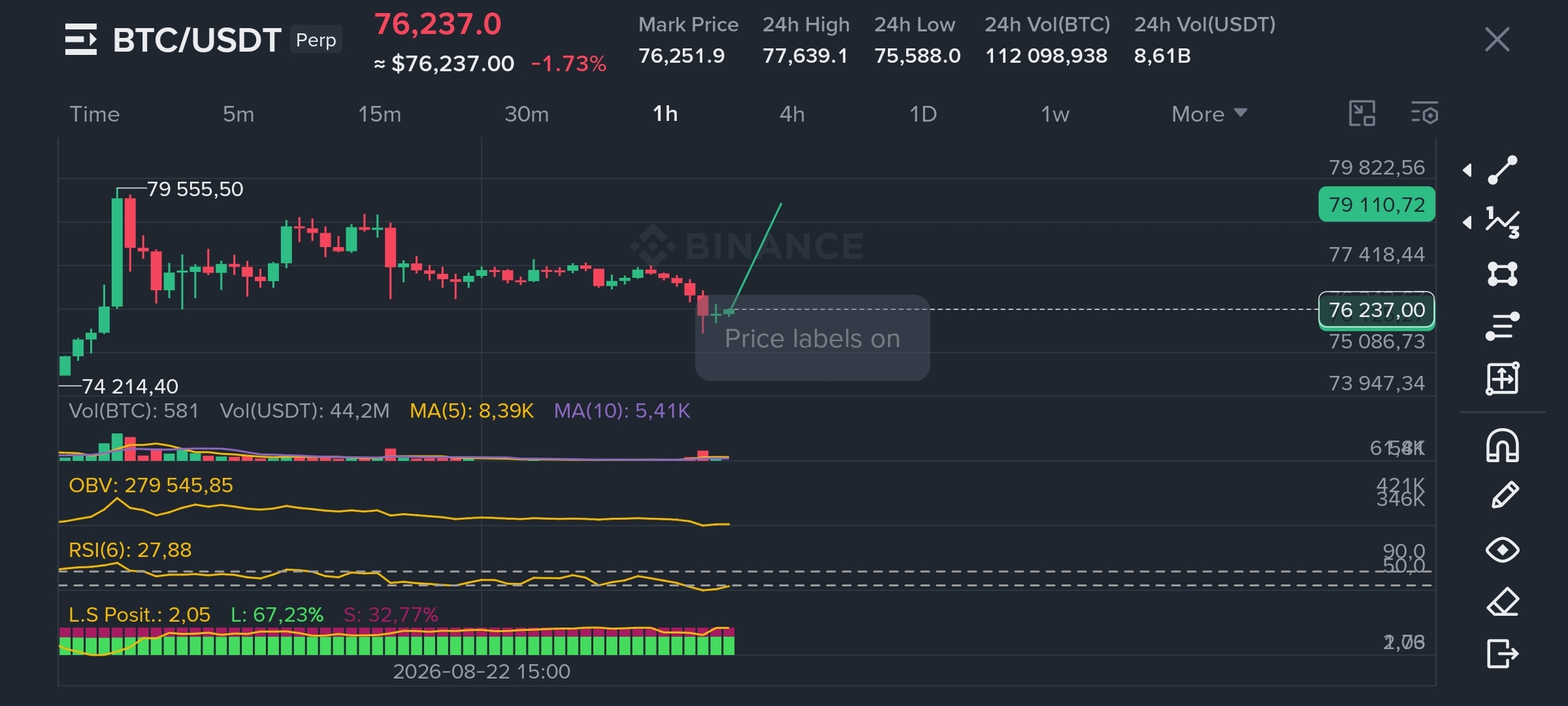
Task: Open the chart layout icon
Action: click(1362, 114)
